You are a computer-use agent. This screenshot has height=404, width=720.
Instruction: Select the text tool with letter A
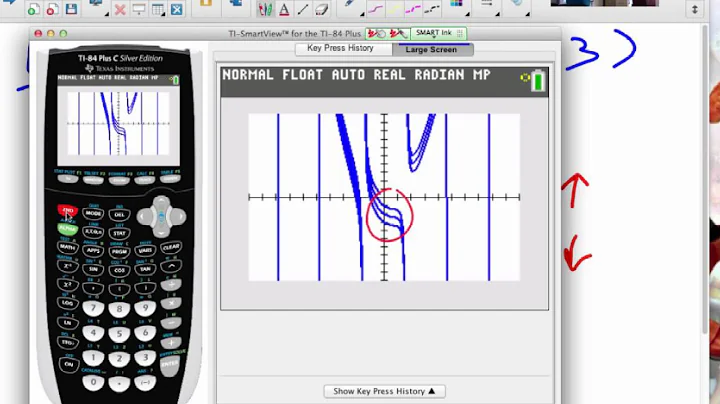click(x=284, y=9)
